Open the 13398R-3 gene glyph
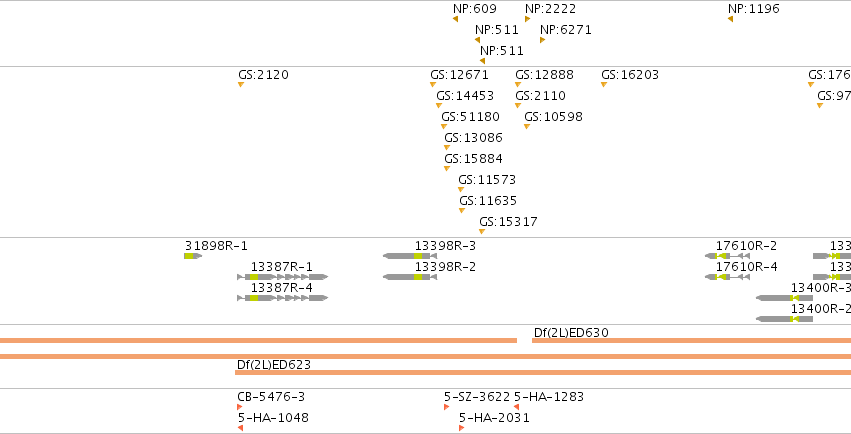This screenshot has width=851, height=434. [x=410, y=256]
